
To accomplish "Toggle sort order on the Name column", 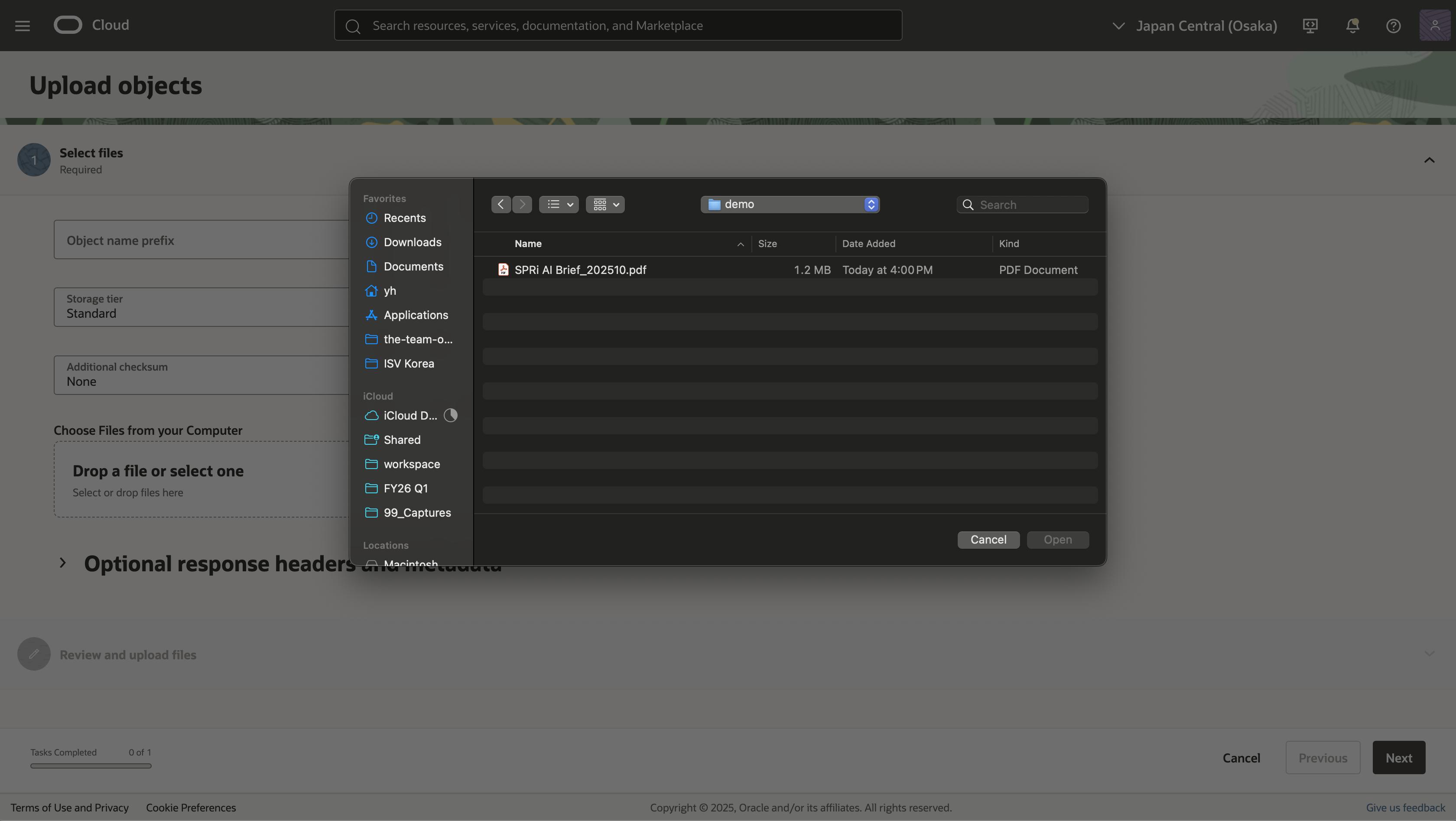I will pyautogui.click(x=529, y=243).
